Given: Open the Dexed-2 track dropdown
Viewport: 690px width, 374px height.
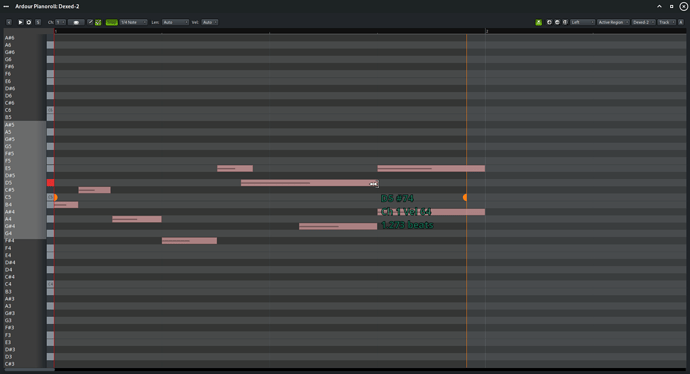Looking at the screenshot, I should 643,22.
